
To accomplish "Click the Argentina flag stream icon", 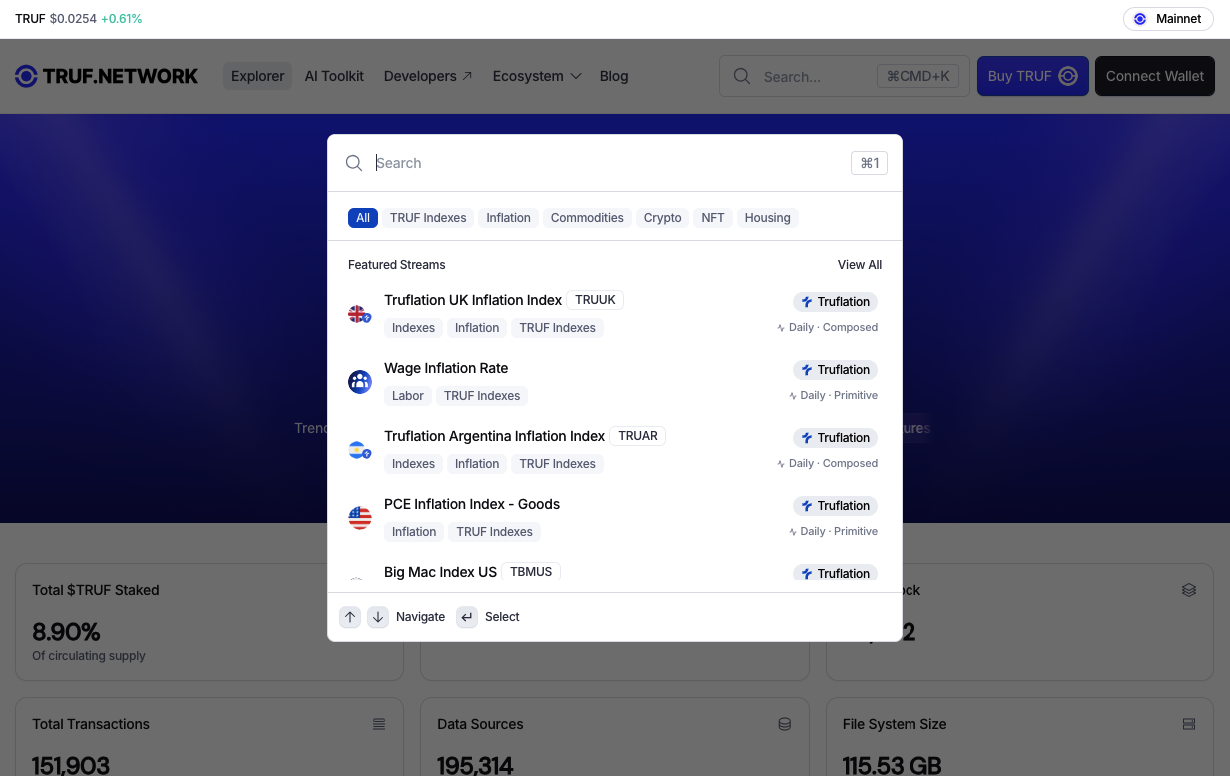I will coord(359,450).
